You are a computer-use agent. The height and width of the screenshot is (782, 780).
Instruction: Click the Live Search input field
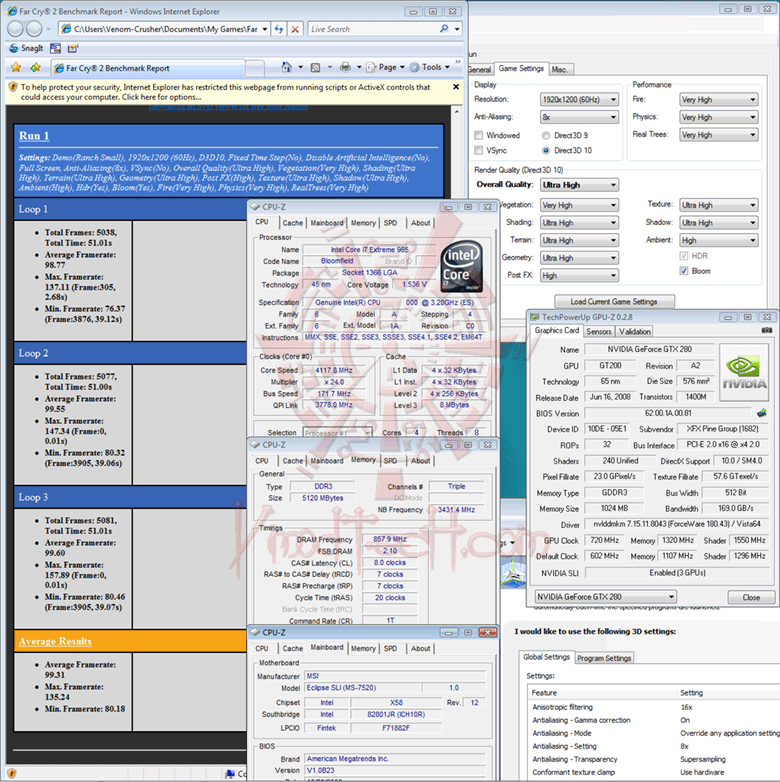pyautogui.click(x=373, y=29)
